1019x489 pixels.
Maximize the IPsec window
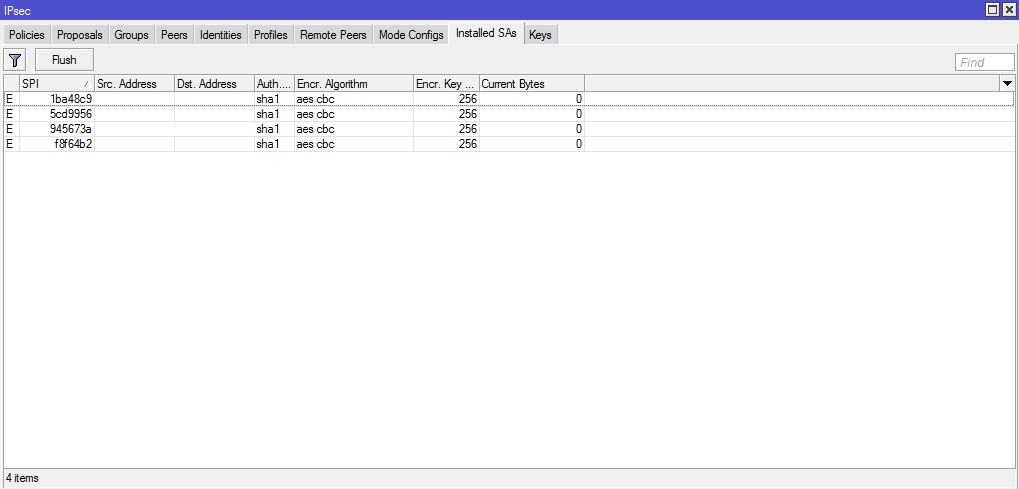993,10
